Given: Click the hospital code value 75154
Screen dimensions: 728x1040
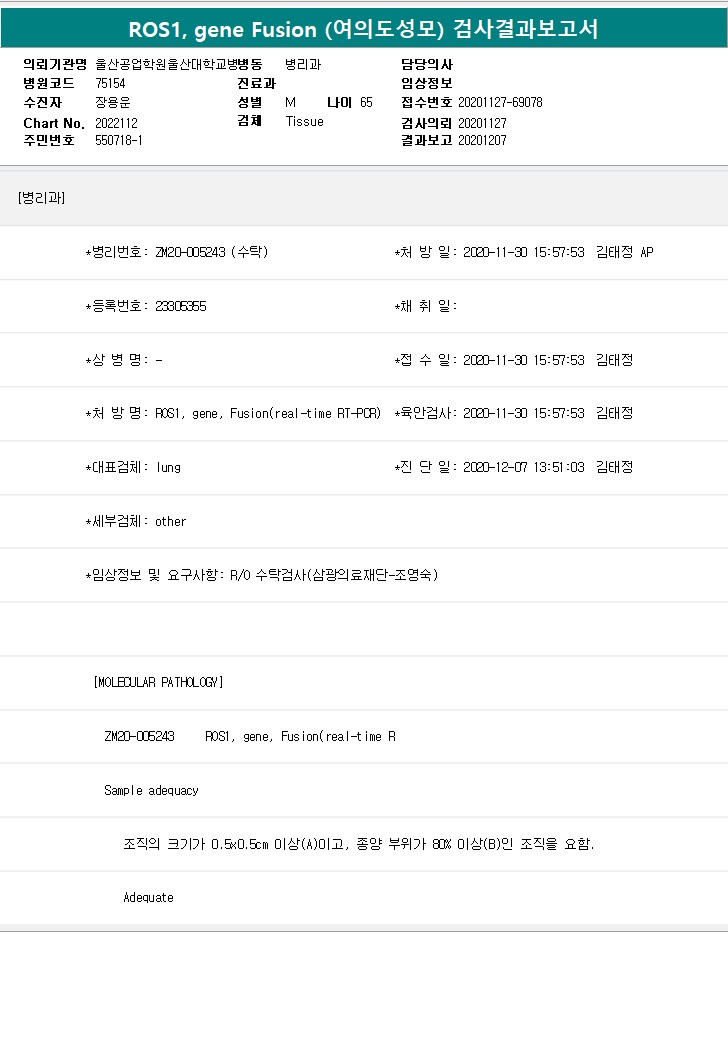Looking at the screenshot, I should coord(110,83).
